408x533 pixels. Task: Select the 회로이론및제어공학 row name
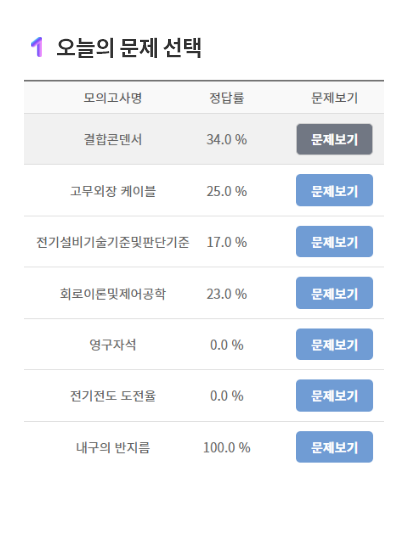click(x=113, y=294)
